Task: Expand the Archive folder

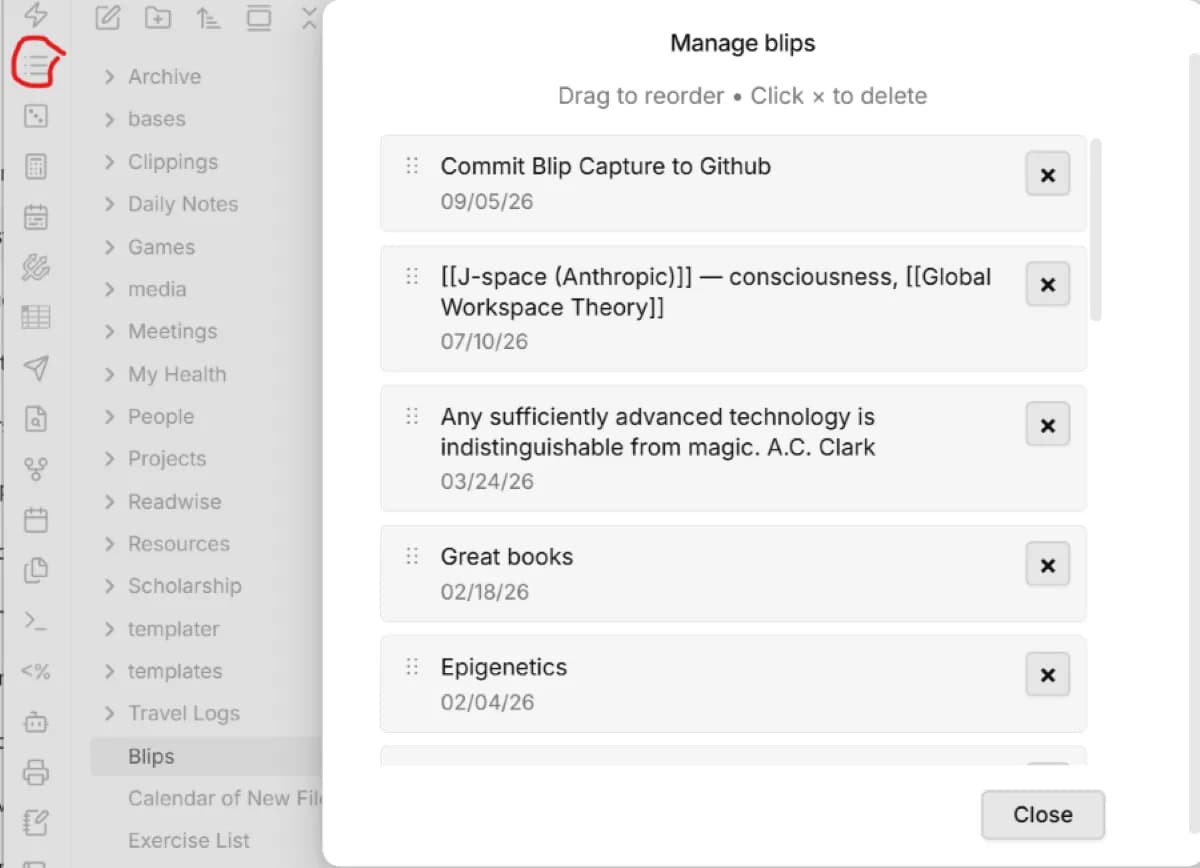Action: (110, 77)
